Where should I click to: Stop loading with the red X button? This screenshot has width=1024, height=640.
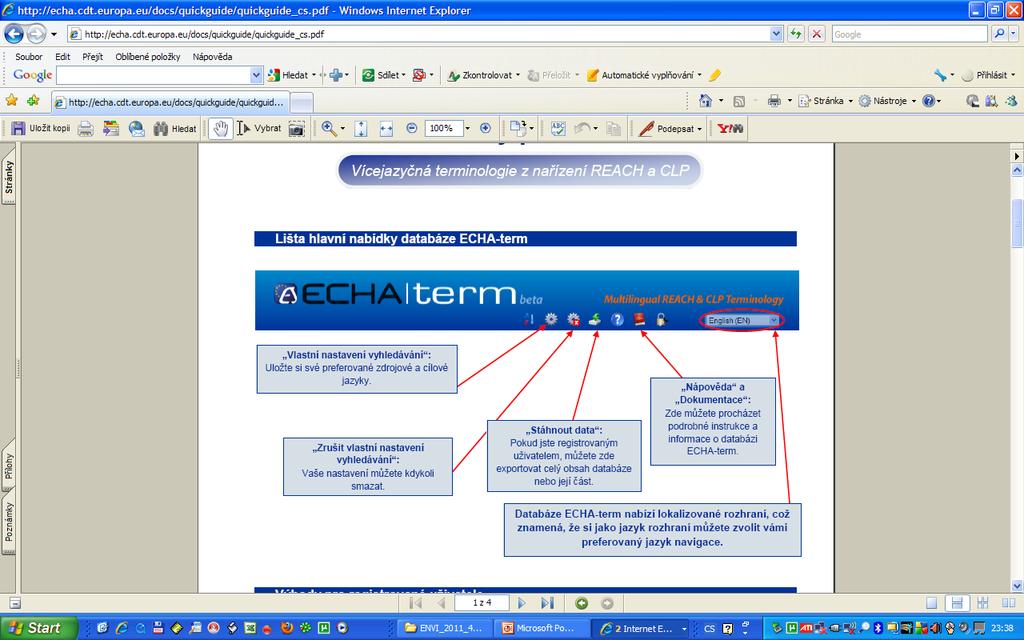[816, 34]
